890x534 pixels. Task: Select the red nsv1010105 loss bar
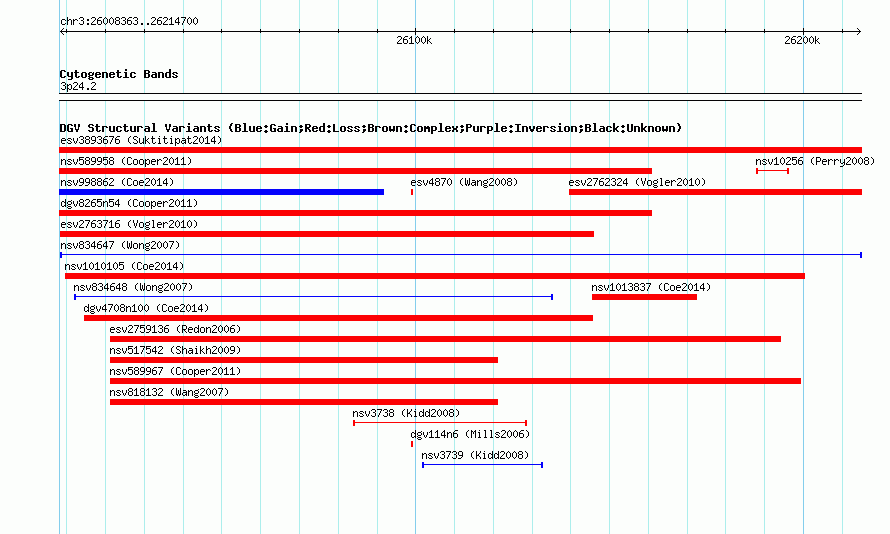pos(435,276)
